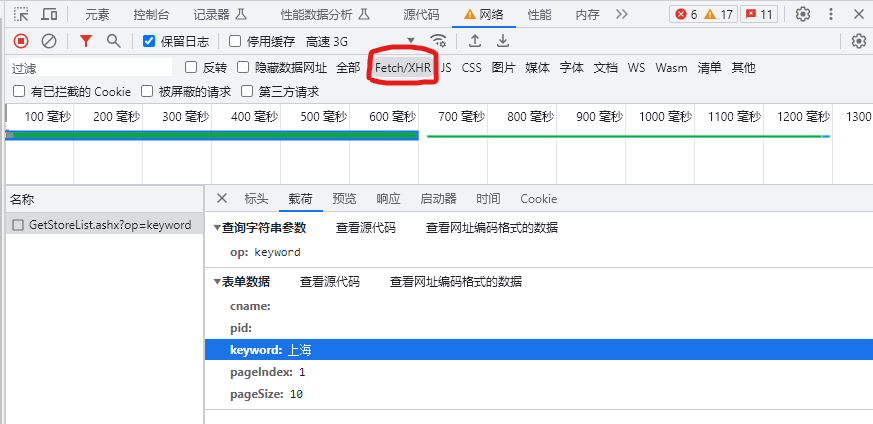Click the 17 warnings counter badge
This screenshot has width=873, height=424.
coord(718,14)
